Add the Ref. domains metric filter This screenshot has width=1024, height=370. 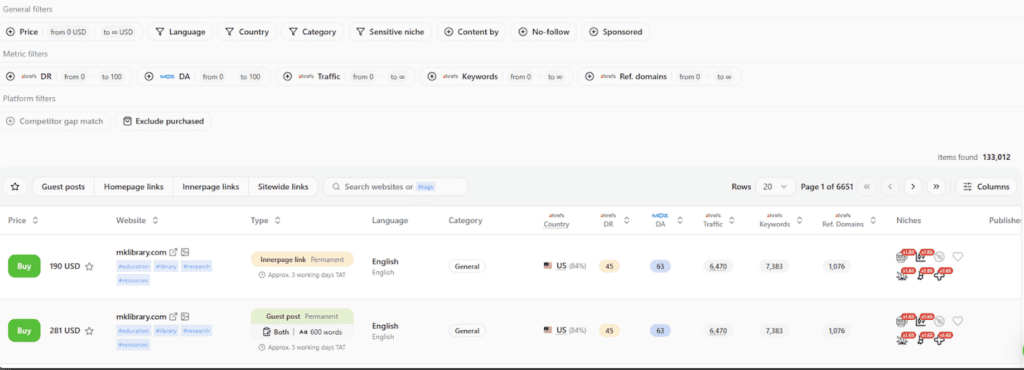(x=589, y=76)
